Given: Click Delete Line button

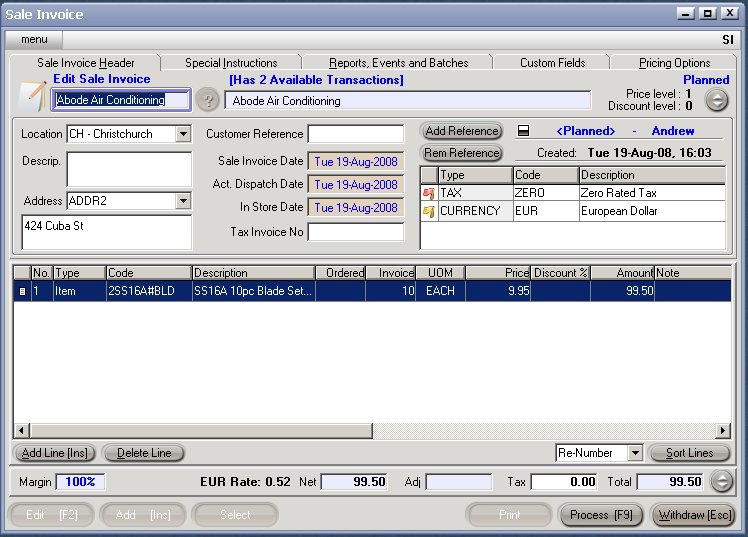Looking at the screenshot, I should click(x=144, y=453).
